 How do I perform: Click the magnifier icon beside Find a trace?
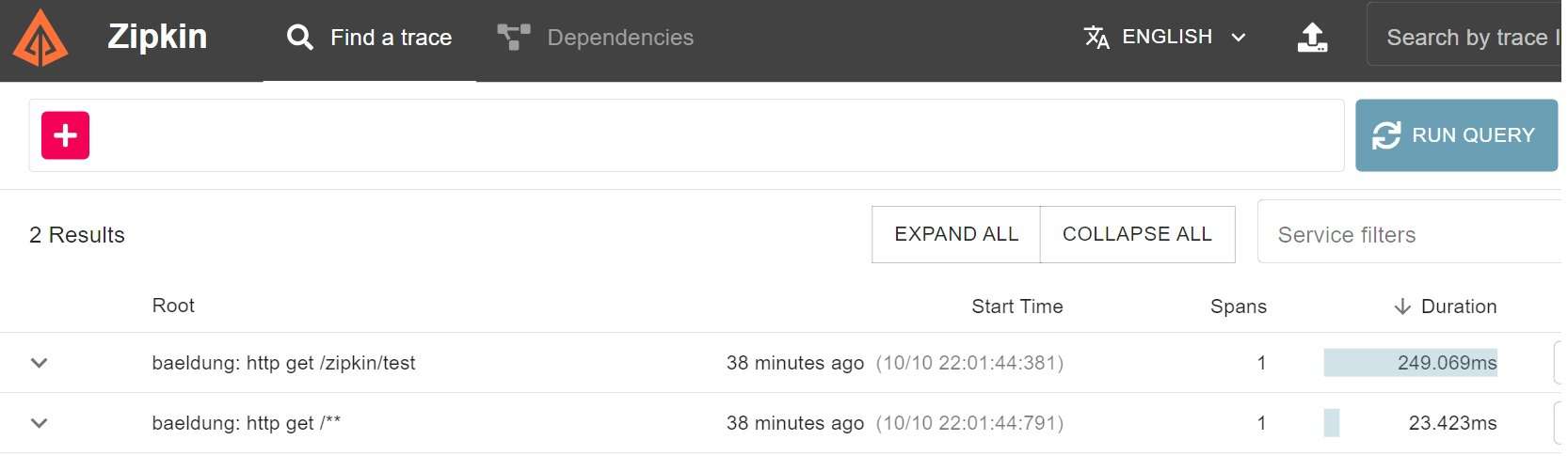coord(299,38)
